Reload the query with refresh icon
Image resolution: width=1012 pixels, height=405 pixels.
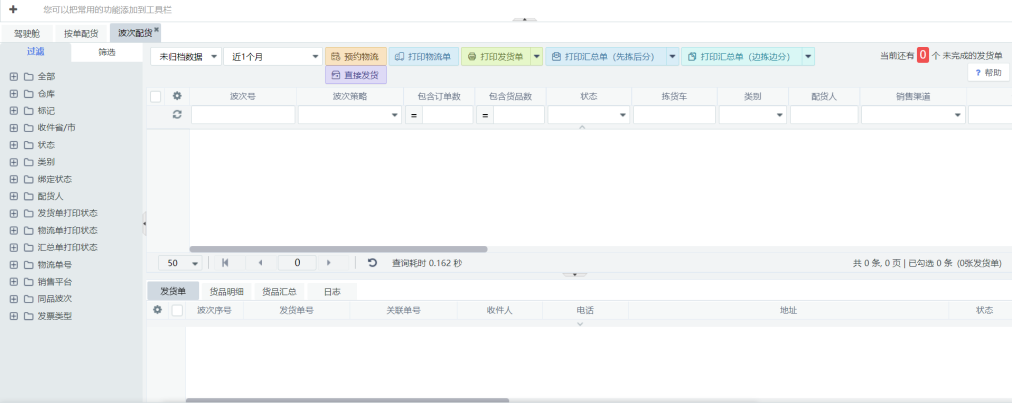click(x=372, y=262)
